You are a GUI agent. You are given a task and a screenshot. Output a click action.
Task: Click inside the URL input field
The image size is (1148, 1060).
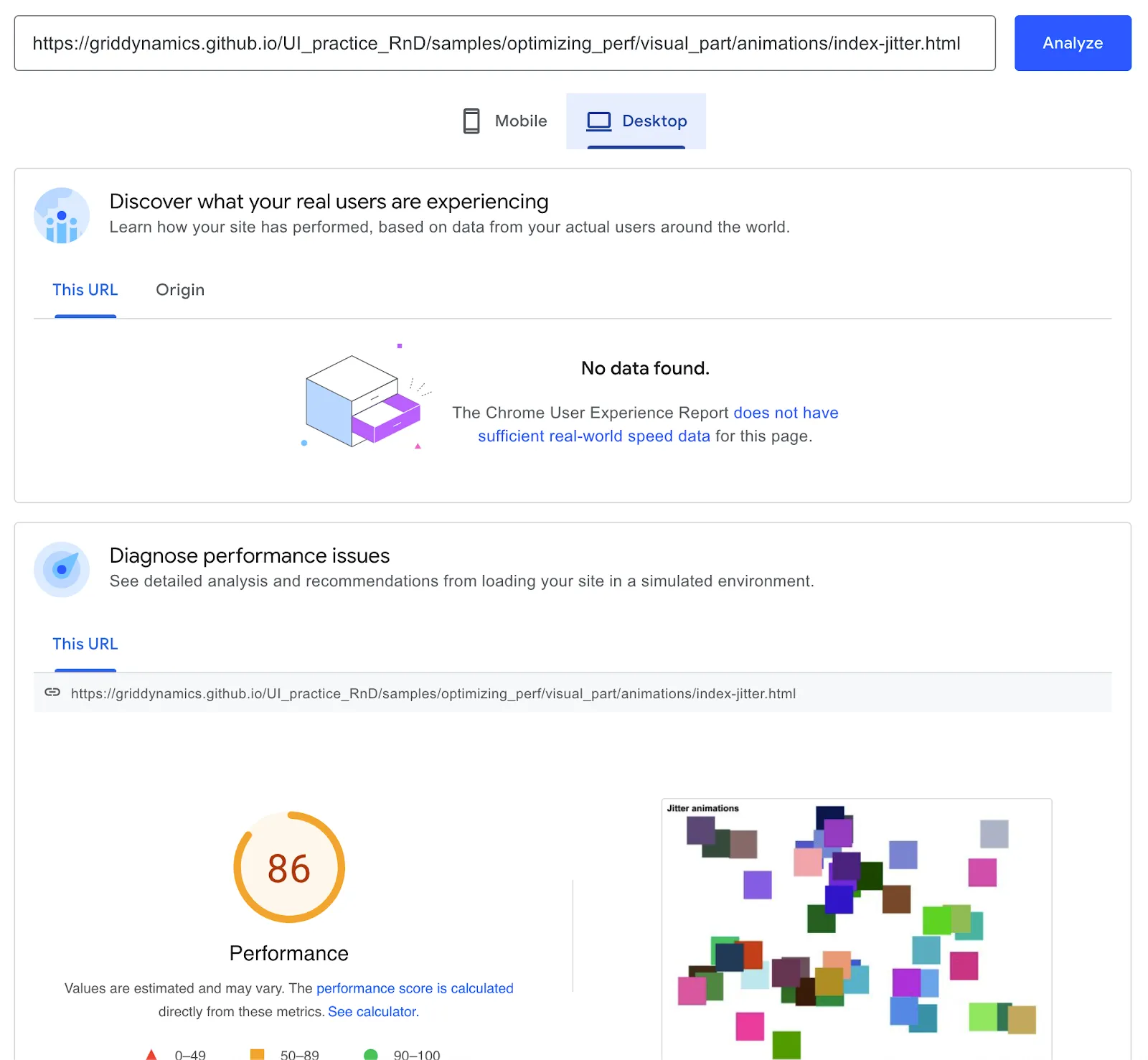click(502, 43)
